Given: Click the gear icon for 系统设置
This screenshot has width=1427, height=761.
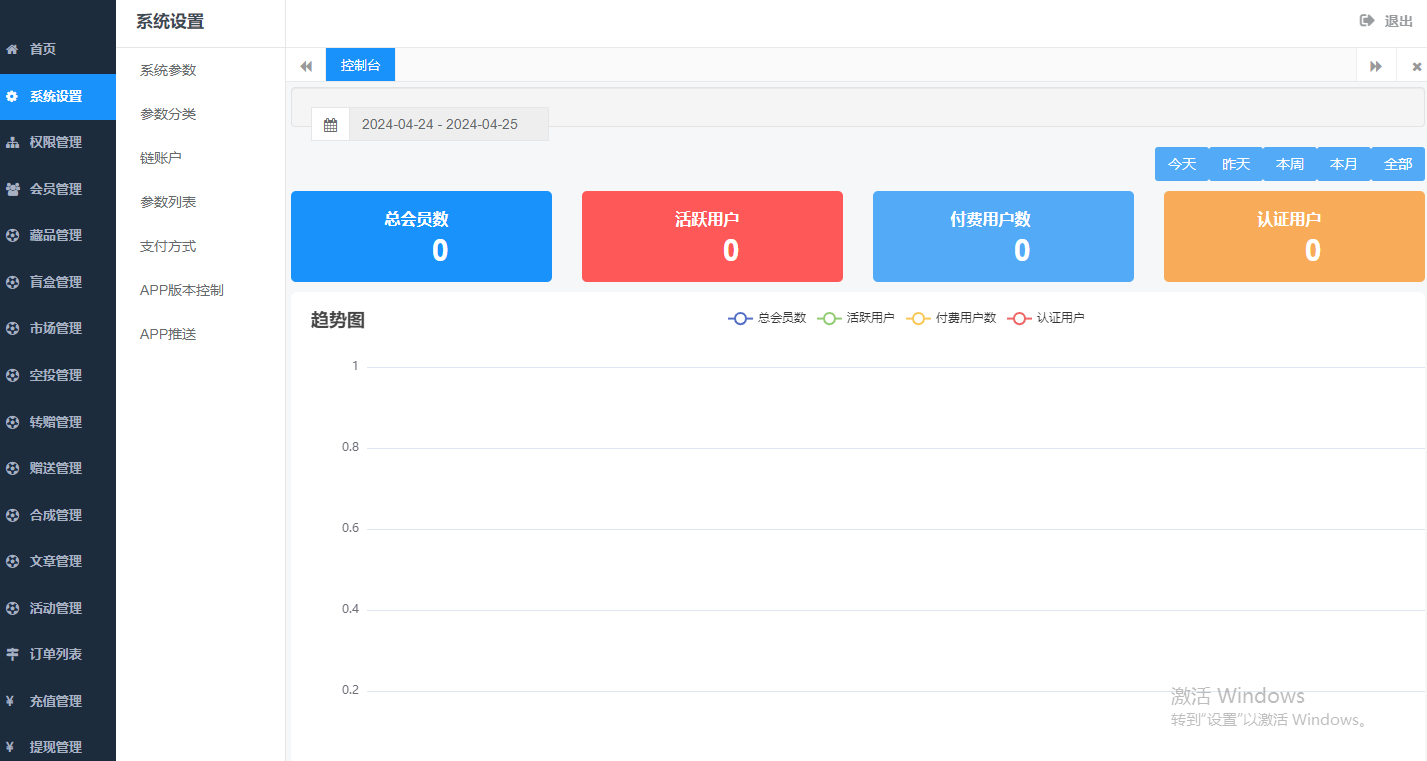Looking at the screenshot, I should (12, 97).
